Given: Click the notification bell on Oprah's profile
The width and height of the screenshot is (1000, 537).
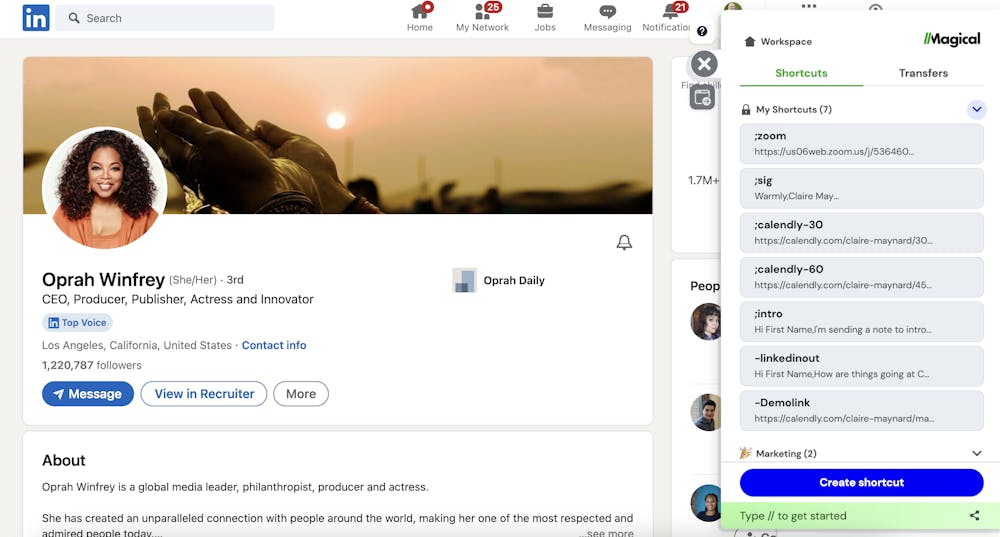Looking at the screenshot, I should pyautogui.click(x=624, y=242).
